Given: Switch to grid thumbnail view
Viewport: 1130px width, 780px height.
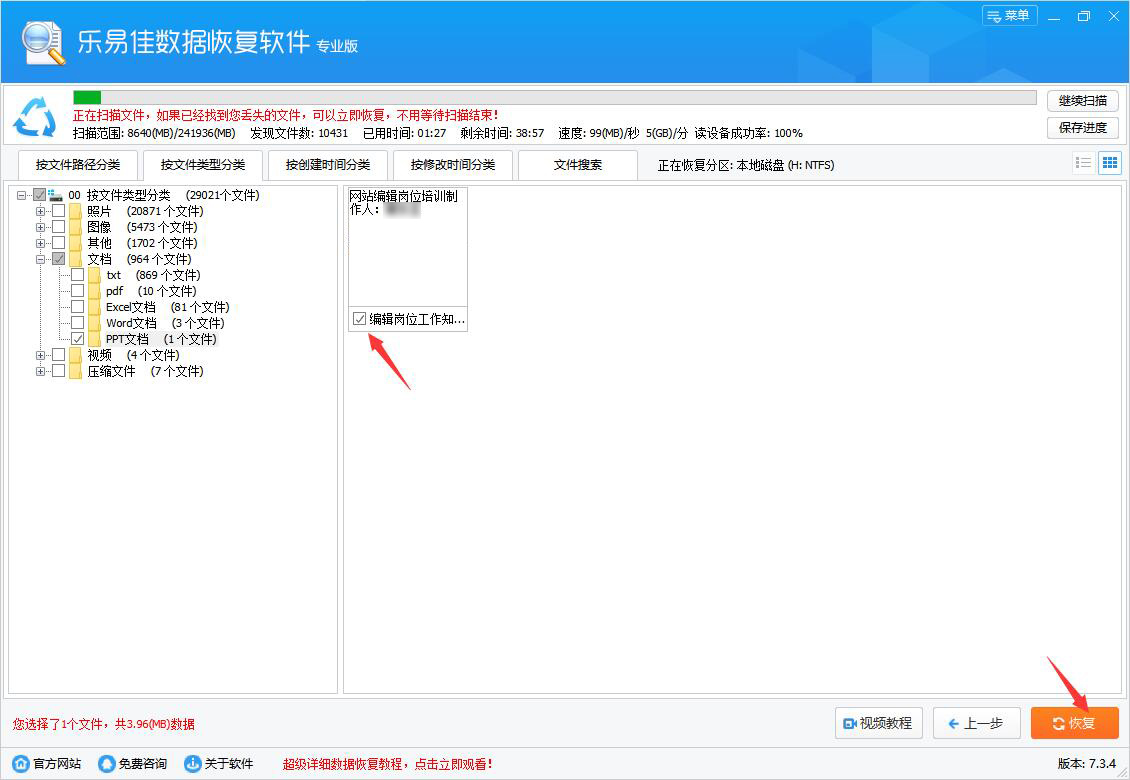Looking at the screenshot, I should tap(1109, 163).
